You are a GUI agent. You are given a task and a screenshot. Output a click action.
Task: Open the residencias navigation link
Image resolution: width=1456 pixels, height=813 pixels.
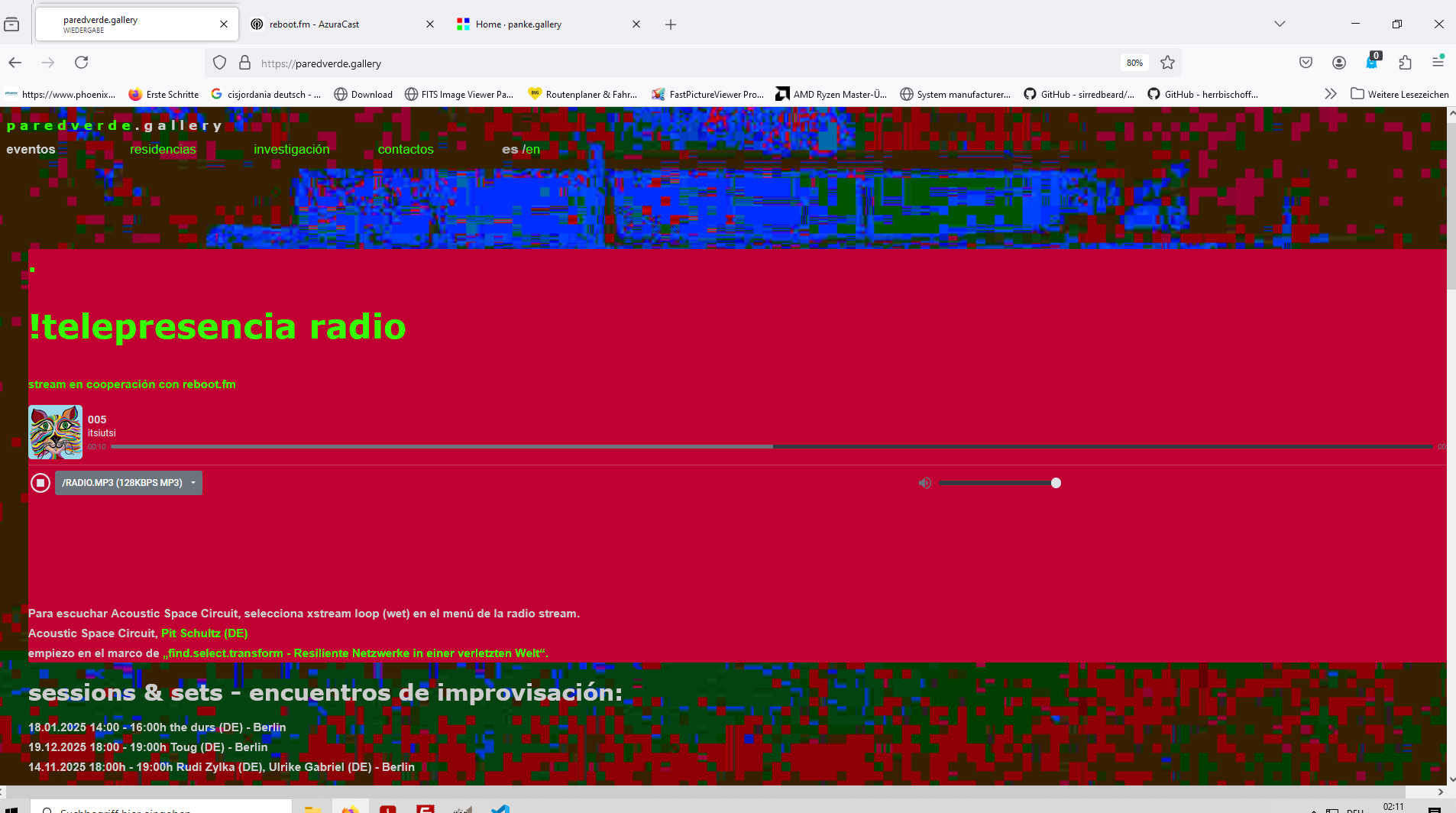[163, 150]
